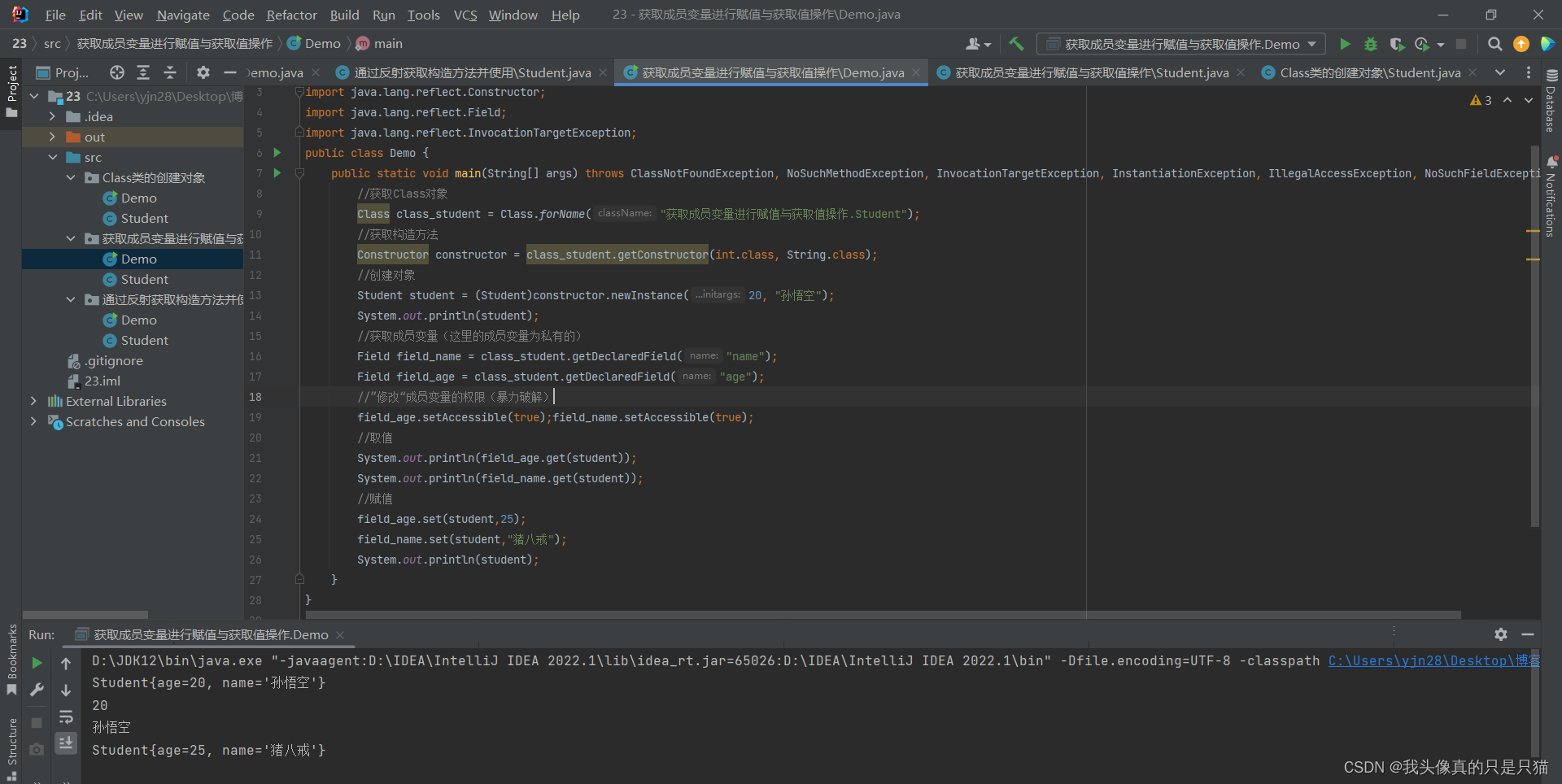Viewport: 1562px width, 784px height.
Task: Open Project panel settings gear
Action: point(203,72)
